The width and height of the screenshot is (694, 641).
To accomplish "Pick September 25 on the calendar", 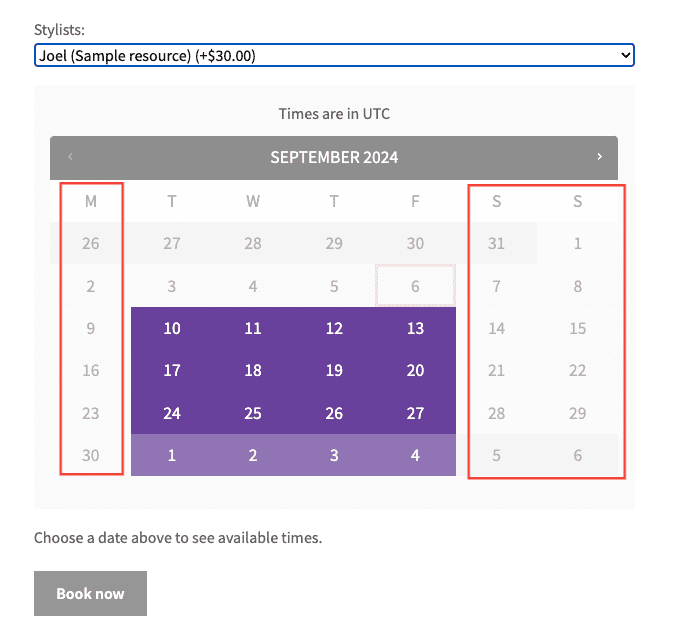I will pyautogui.click(x=253, y=413).
